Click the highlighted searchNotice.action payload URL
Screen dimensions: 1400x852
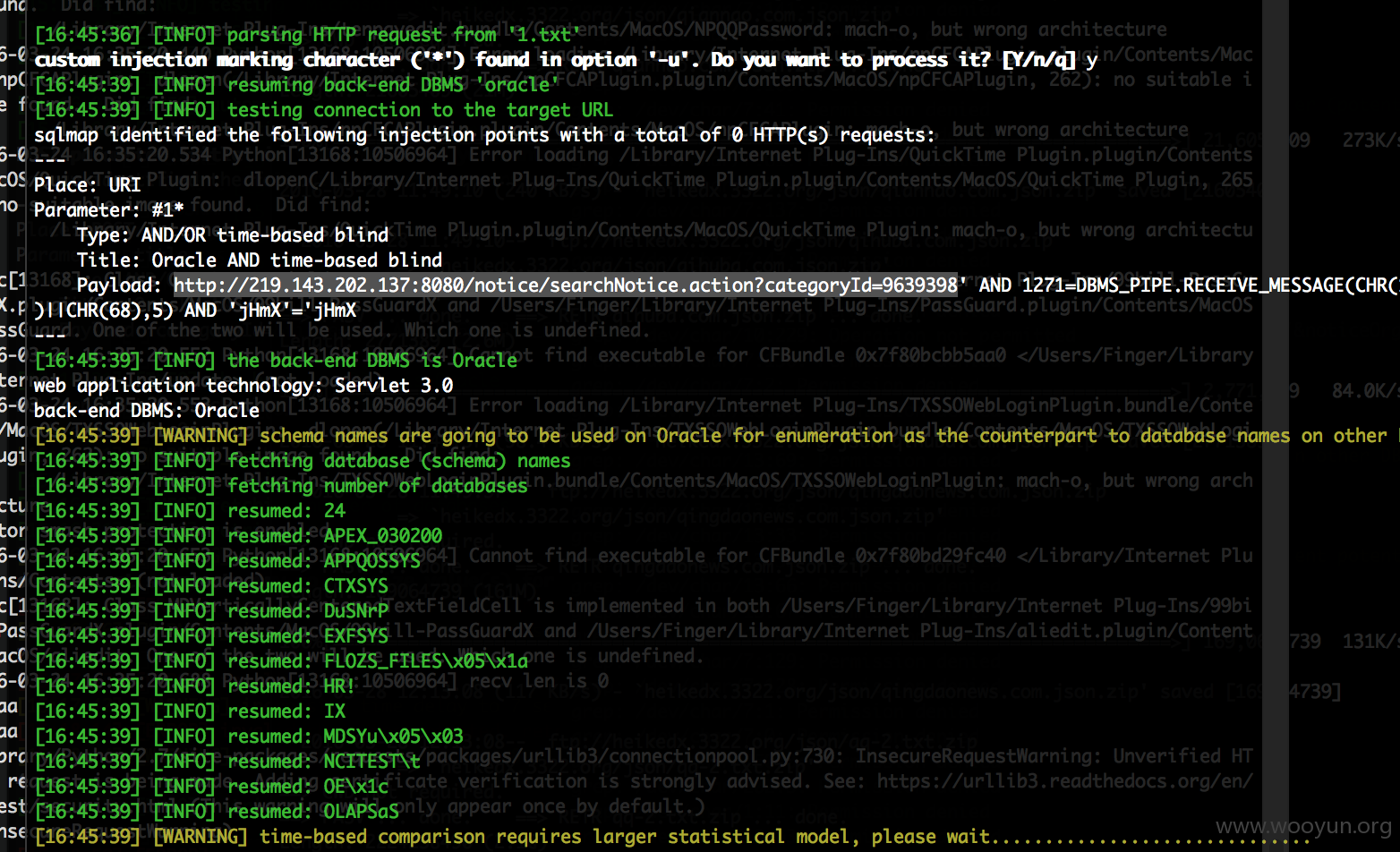coord(566,285)
